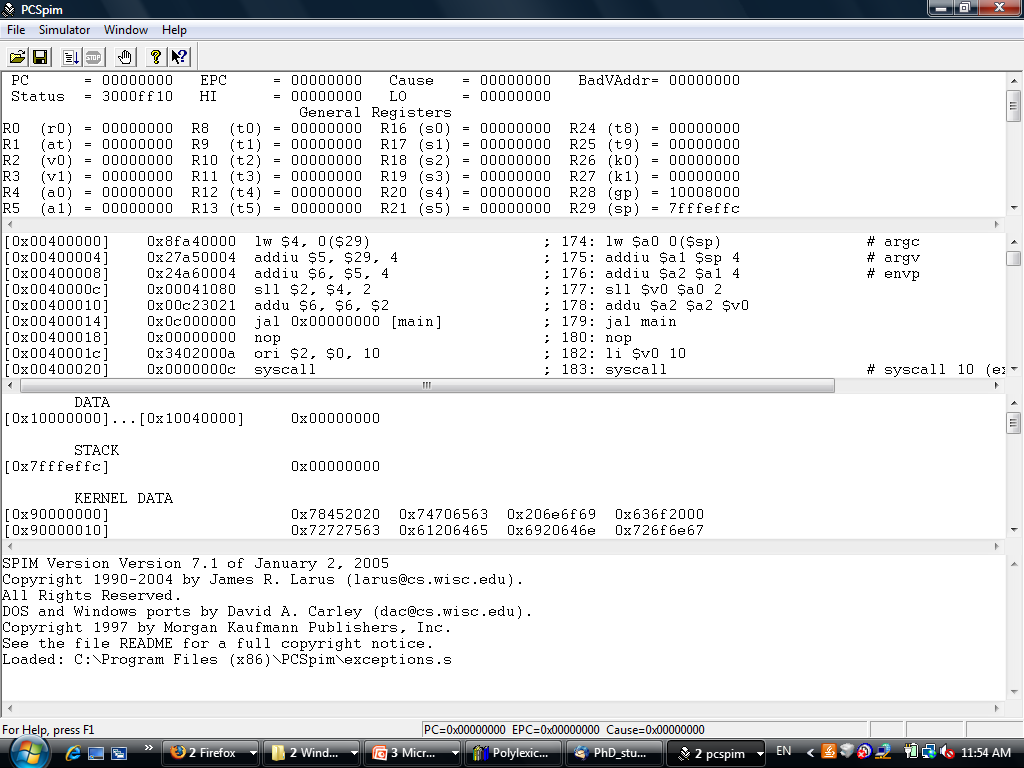Click the grayed STOP break icon
1024x768 pixels.
93,57
